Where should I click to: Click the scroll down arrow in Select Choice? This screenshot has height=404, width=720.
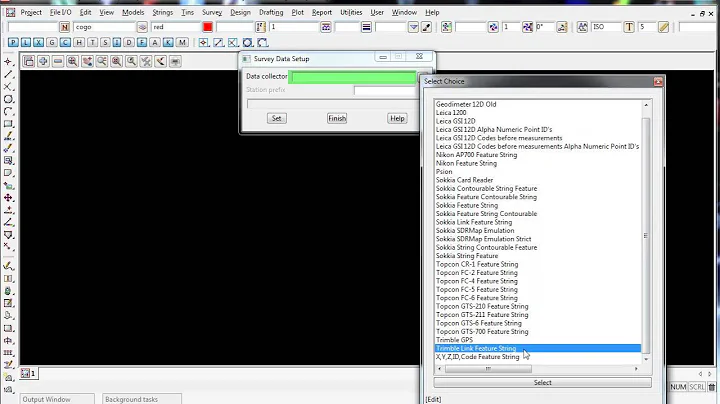[646, 359]
